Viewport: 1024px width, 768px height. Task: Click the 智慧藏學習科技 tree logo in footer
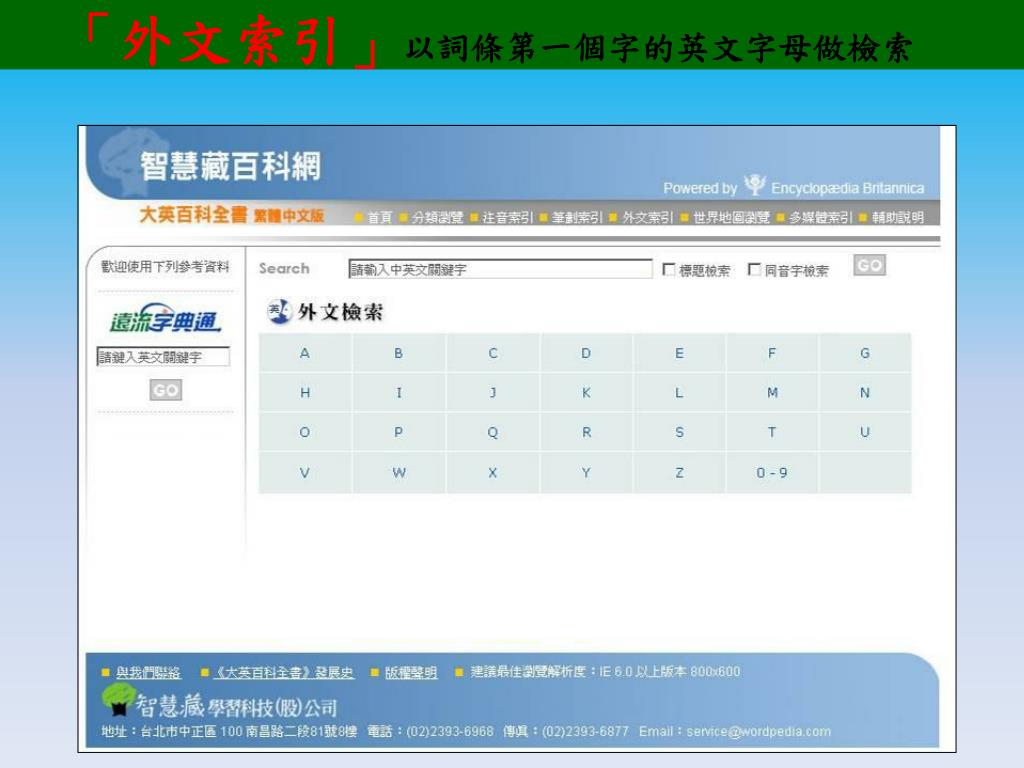[117, 700]
